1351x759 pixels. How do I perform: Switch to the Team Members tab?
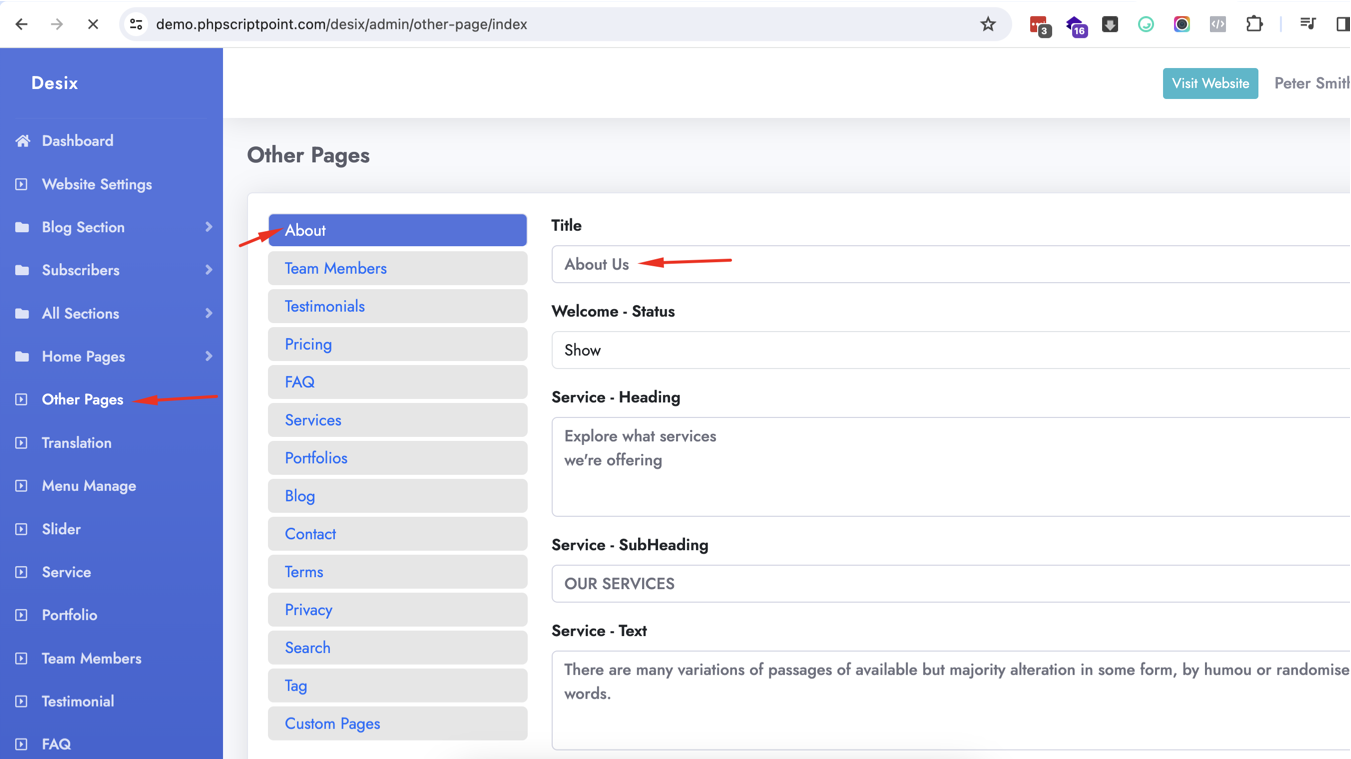click(x=397, y=268)
